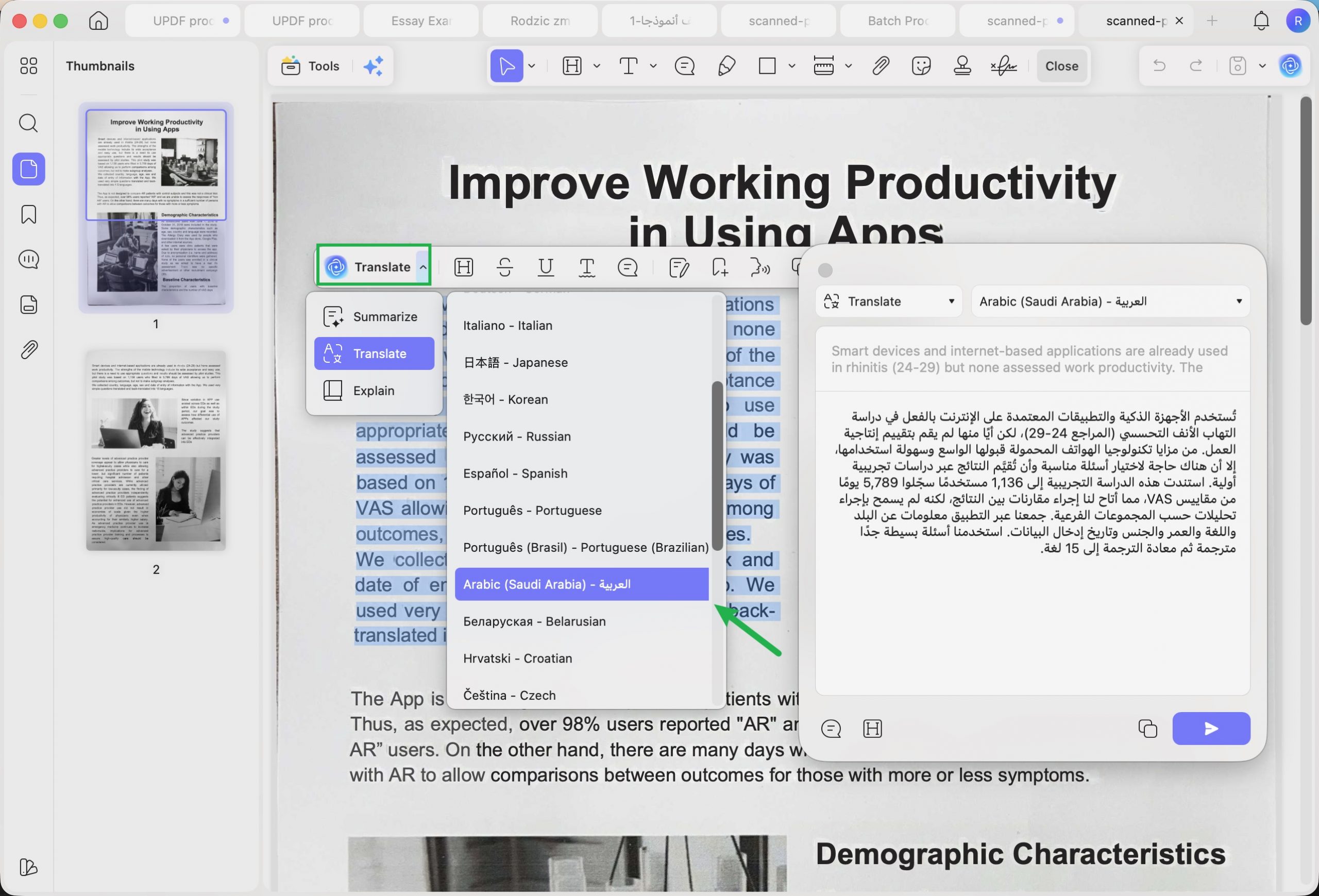Apply highlight from floating selection toolbar

coord(464,267)
